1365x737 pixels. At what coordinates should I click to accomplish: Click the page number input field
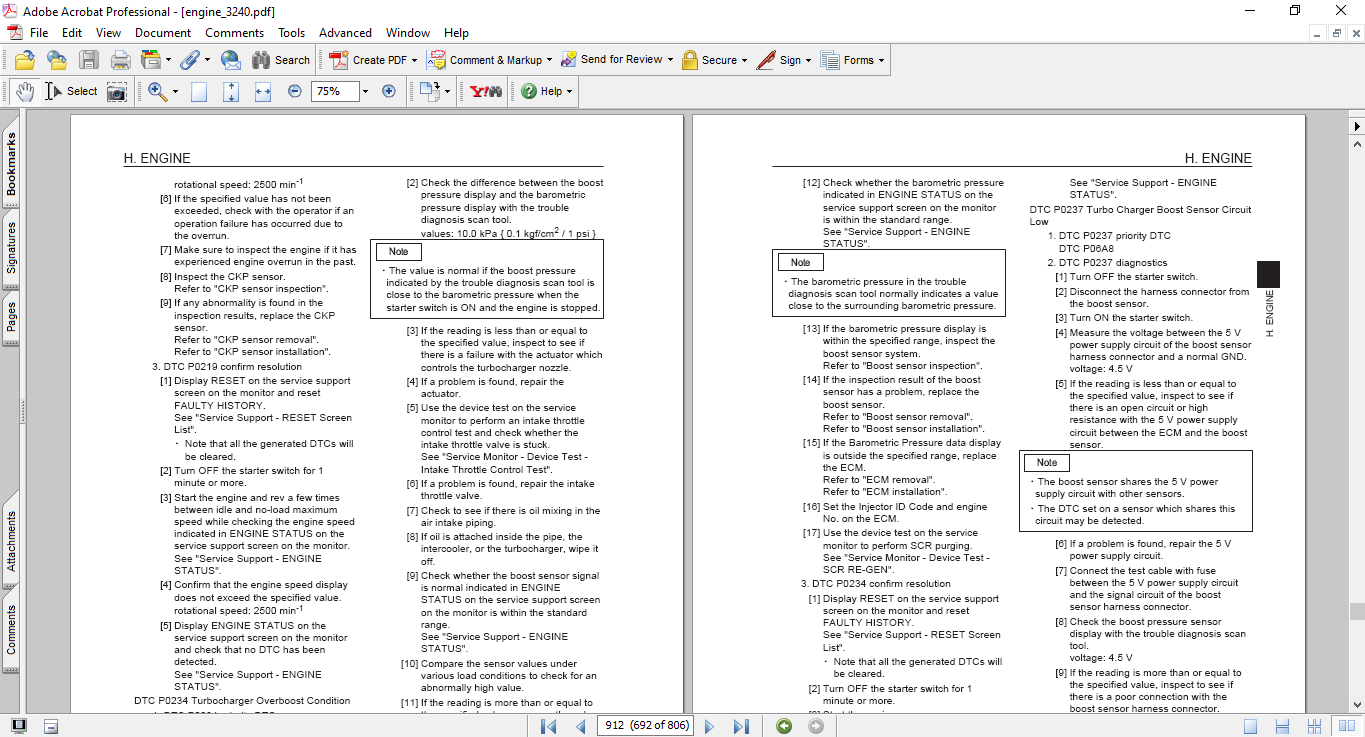point(646,726)
